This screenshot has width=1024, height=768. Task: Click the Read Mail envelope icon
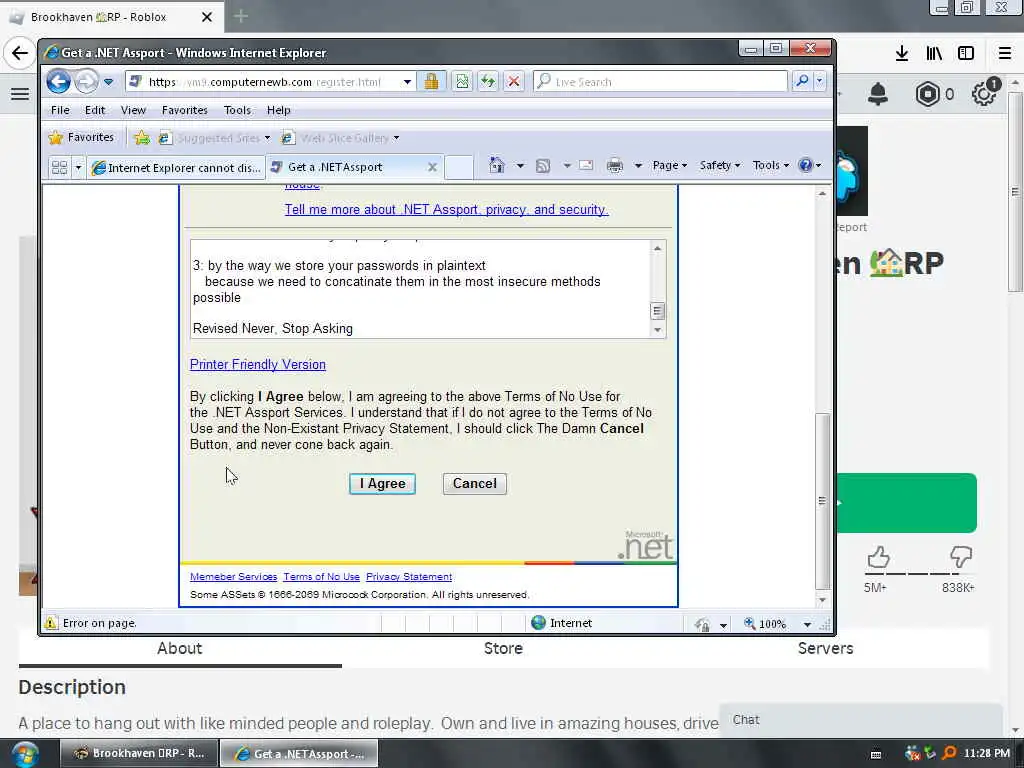coord(586,165)
